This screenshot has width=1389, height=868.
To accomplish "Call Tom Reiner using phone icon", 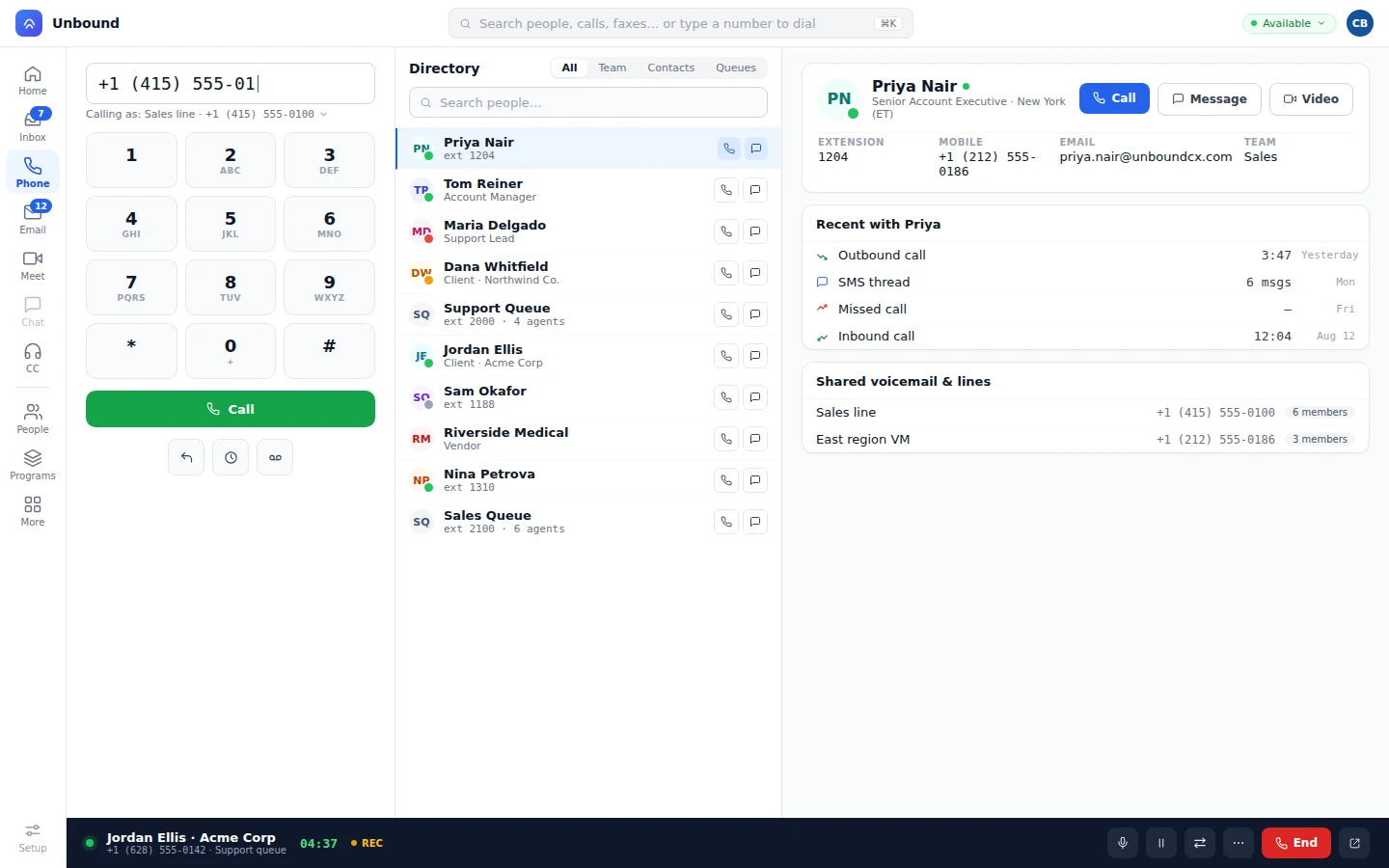I will (x=726, y=190).
